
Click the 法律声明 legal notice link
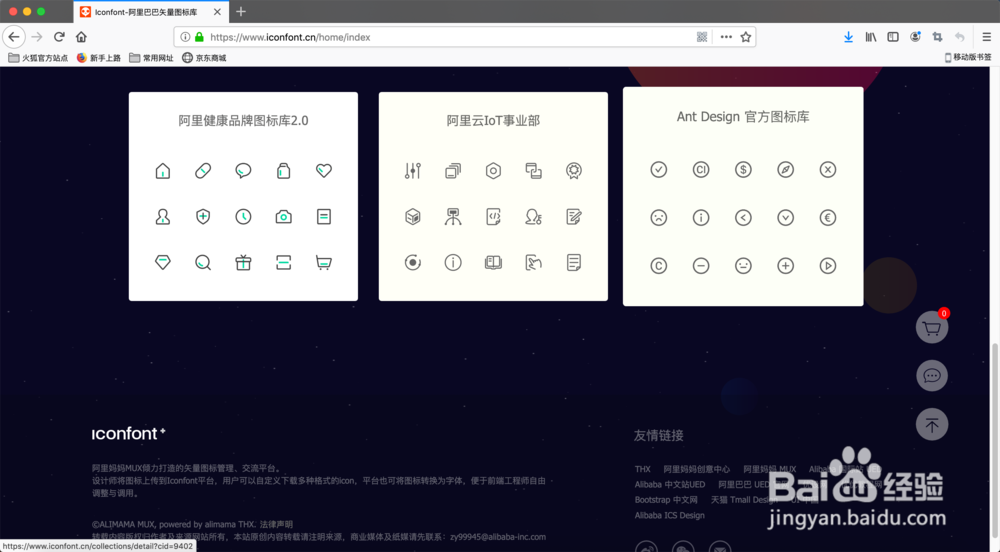coord(276,525)
